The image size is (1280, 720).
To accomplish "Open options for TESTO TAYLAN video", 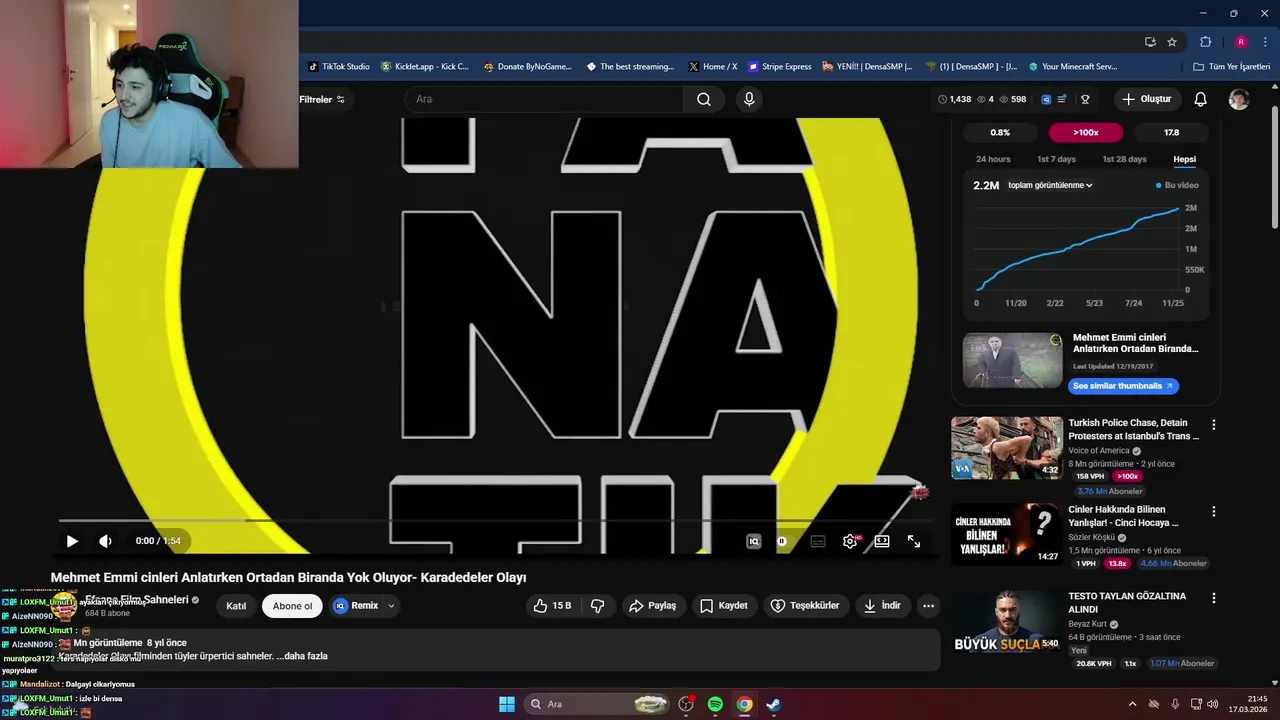I will tap(1214, 598).
